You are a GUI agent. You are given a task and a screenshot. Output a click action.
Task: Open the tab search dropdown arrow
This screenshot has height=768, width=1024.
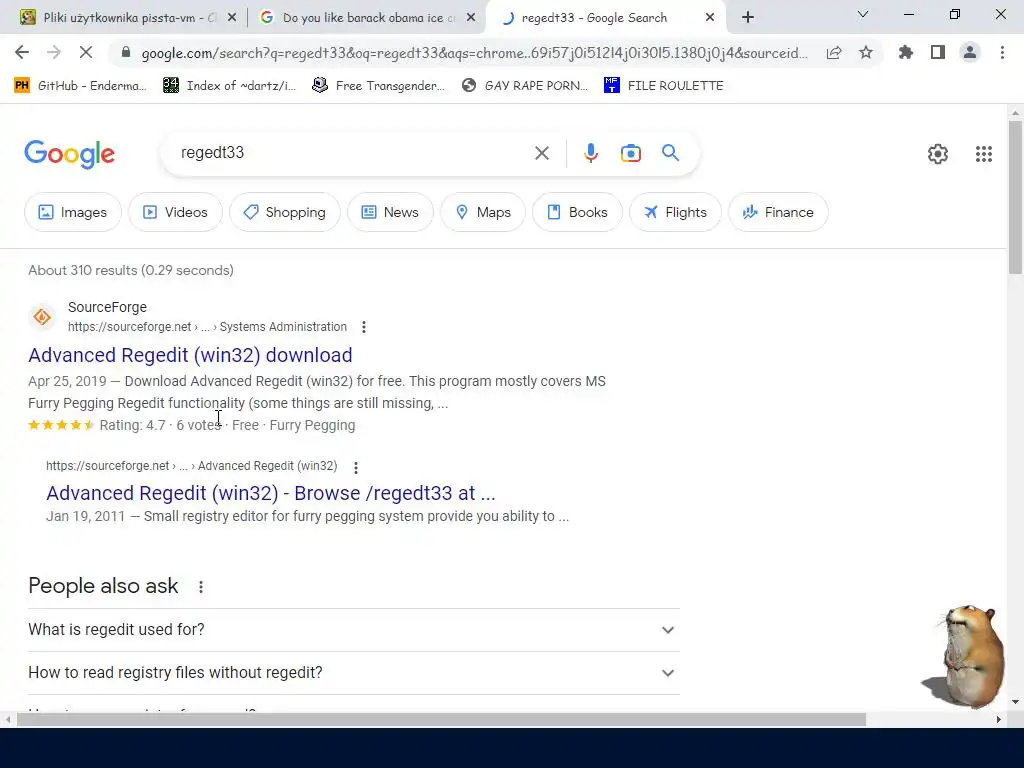pos(863,14)
